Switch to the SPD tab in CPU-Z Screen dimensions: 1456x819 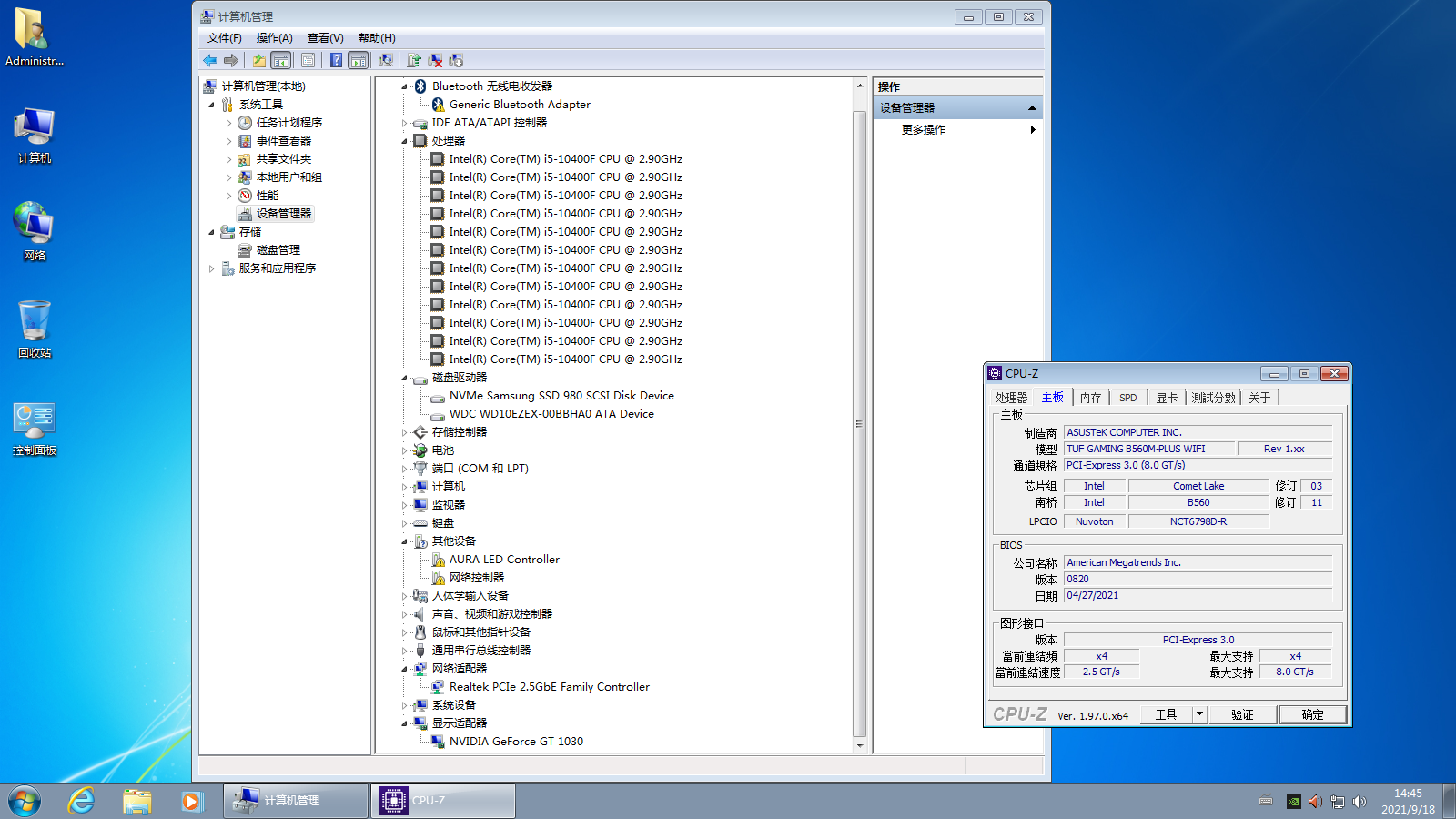point(1128,398)
